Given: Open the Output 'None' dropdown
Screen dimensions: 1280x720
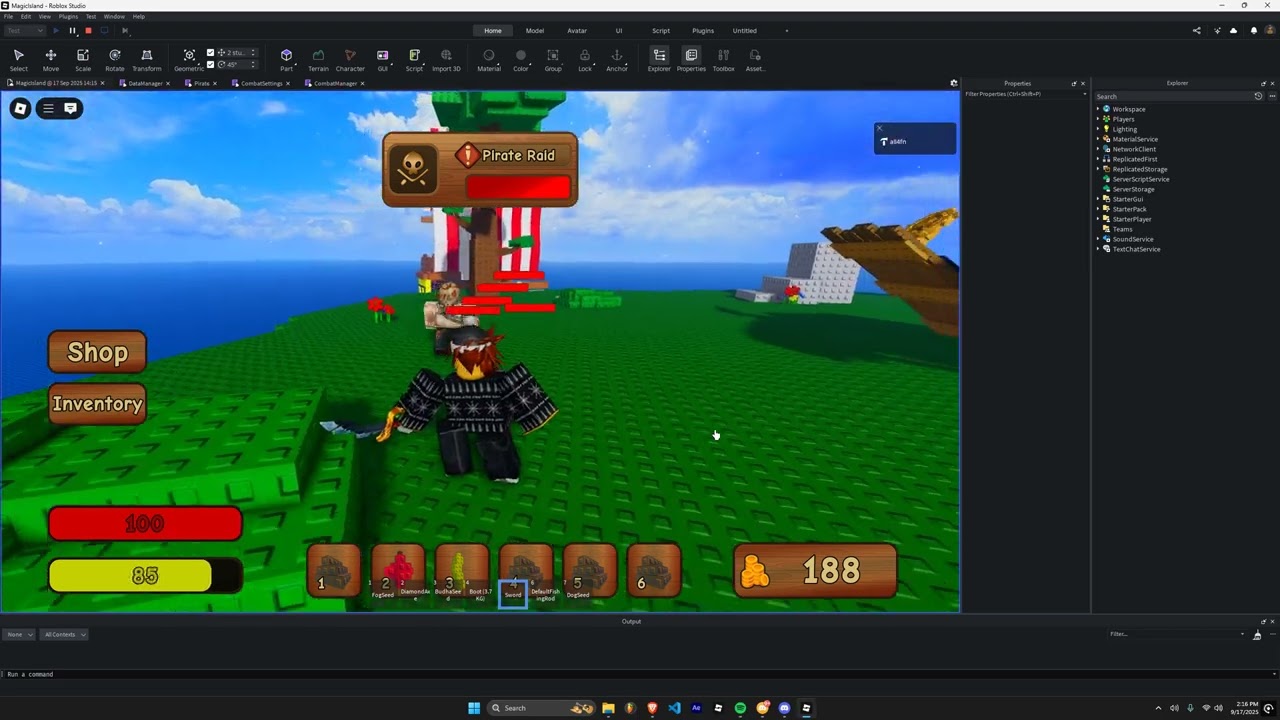Looking at the screenshot, I should (x=19, y=634).
